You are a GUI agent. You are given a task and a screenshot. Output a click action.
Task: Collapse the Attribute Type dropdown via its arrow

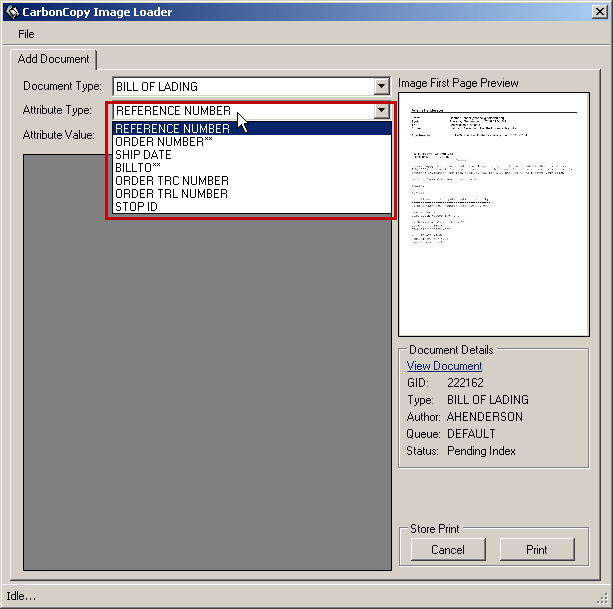pyautogui.click(x=380, y=111)
